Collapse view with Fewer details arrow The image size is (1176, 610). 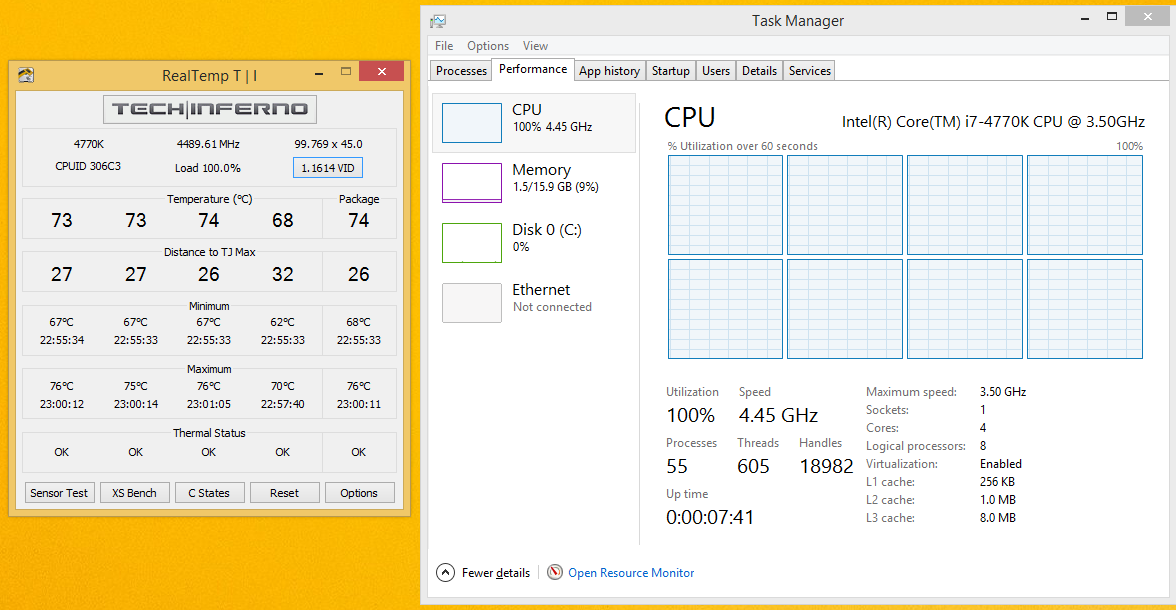446,573
